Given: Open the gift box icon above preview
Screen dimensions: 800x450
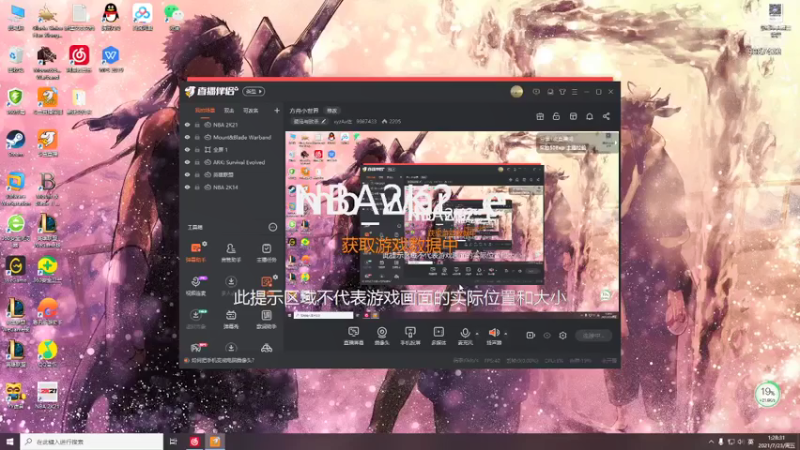Looking at the screenshot, I should pyautogui.click(x=540, y=116).
